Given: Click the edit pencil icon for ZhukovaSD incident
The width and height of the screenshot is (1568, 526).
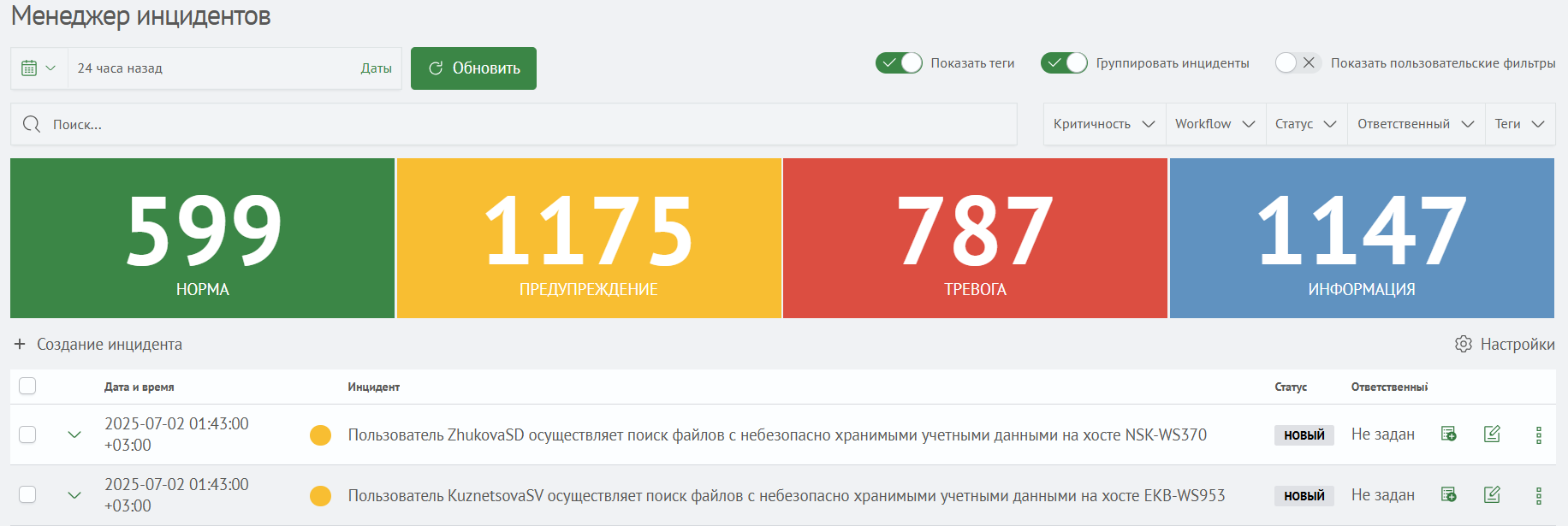Looking at the screenshot, I should tap(1492, 434).
